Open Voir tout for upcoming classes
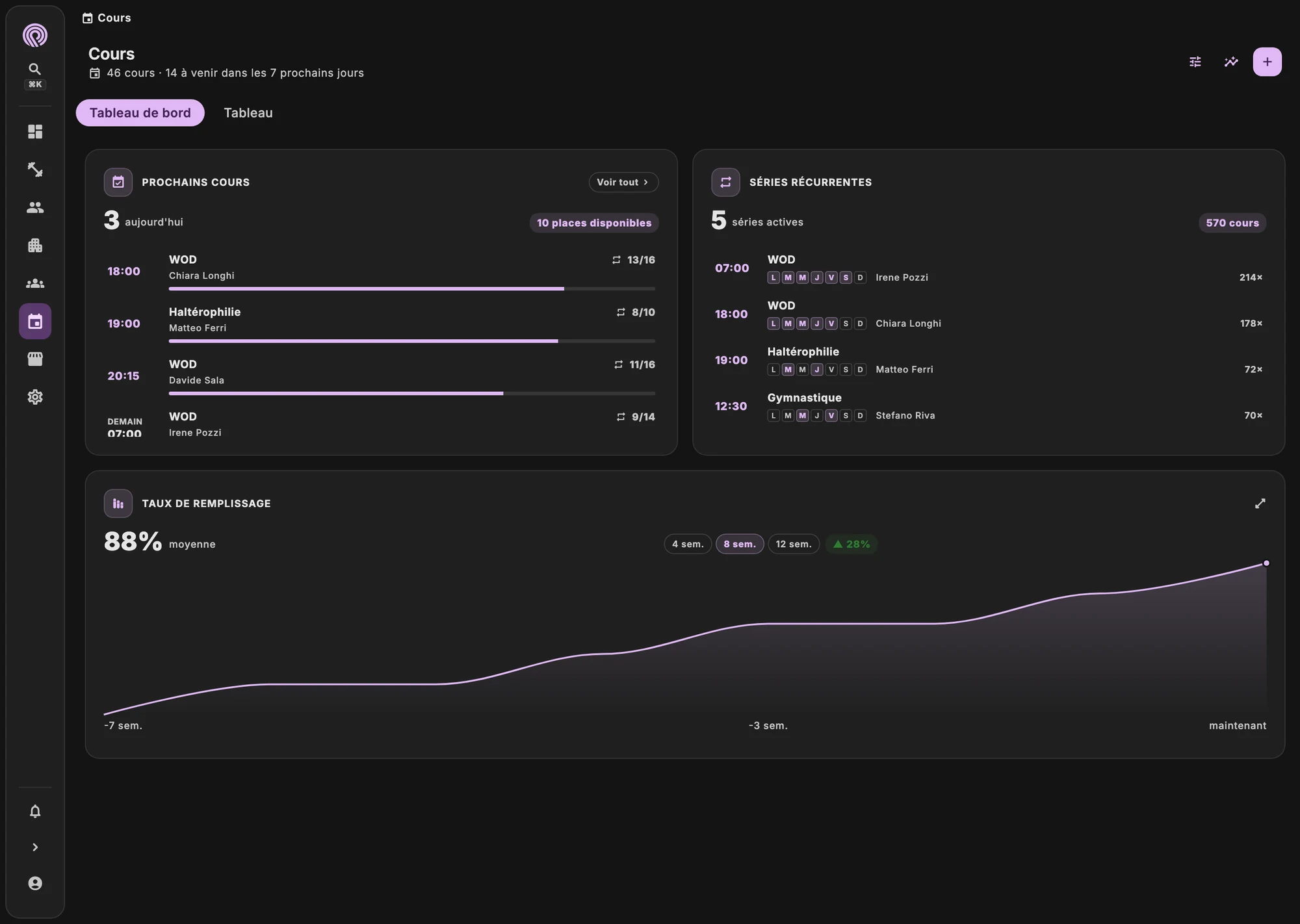 [623, 182]
